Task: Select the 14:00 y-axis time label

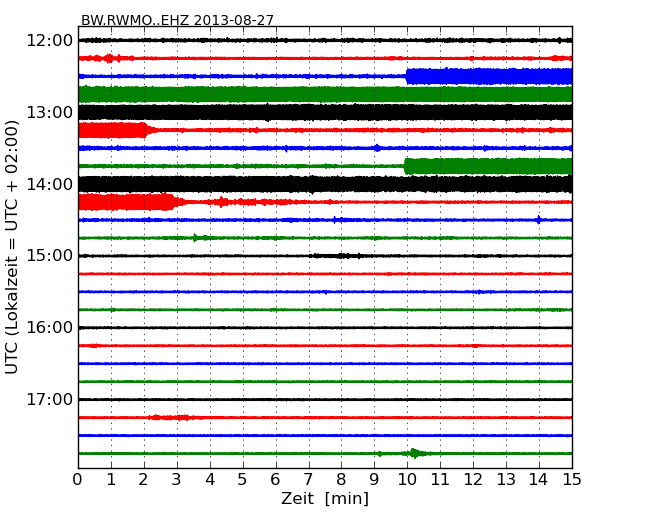Action: tap(50, 185)
